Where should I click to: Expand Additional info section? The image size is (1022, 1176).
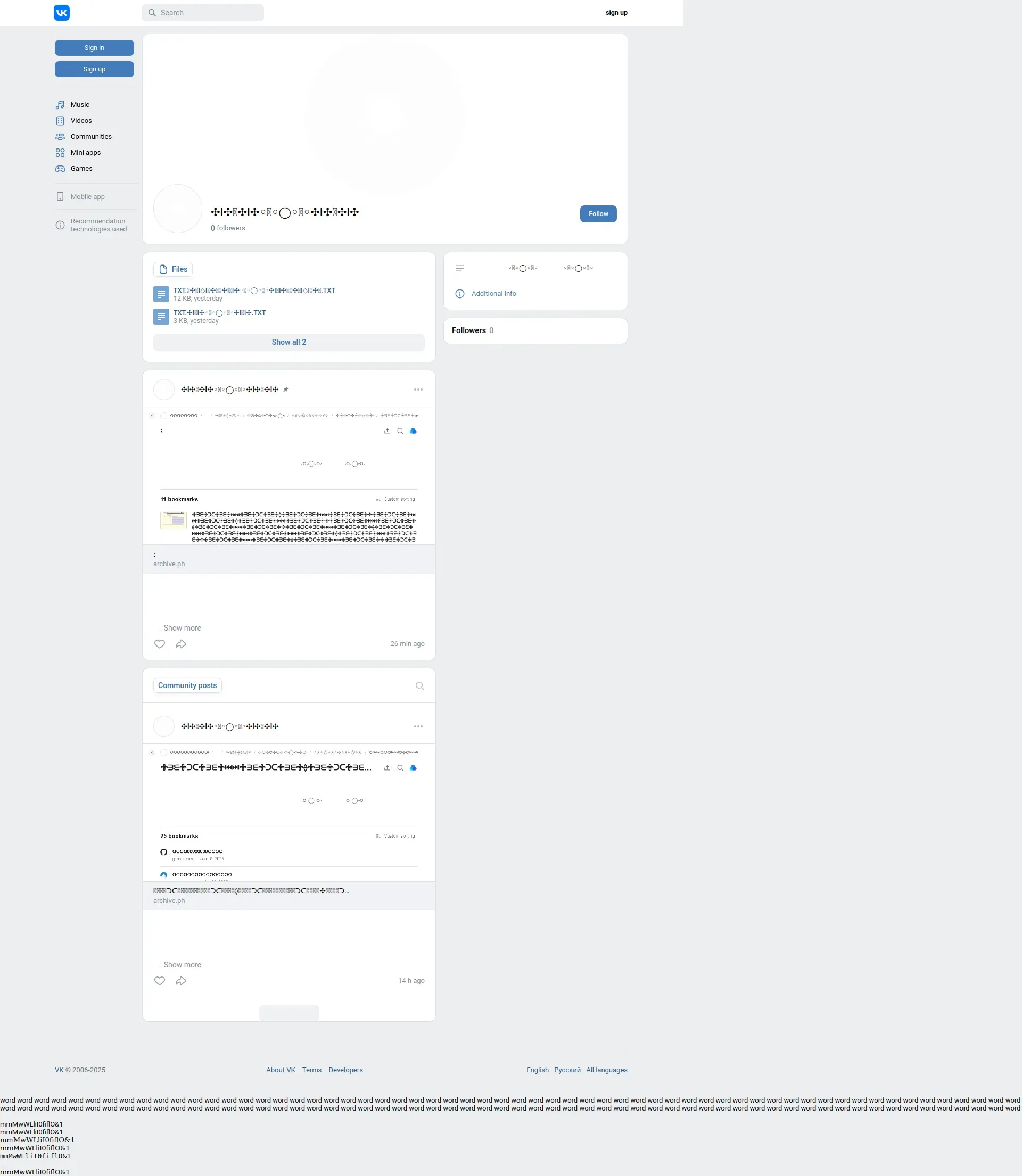point(493,294)
